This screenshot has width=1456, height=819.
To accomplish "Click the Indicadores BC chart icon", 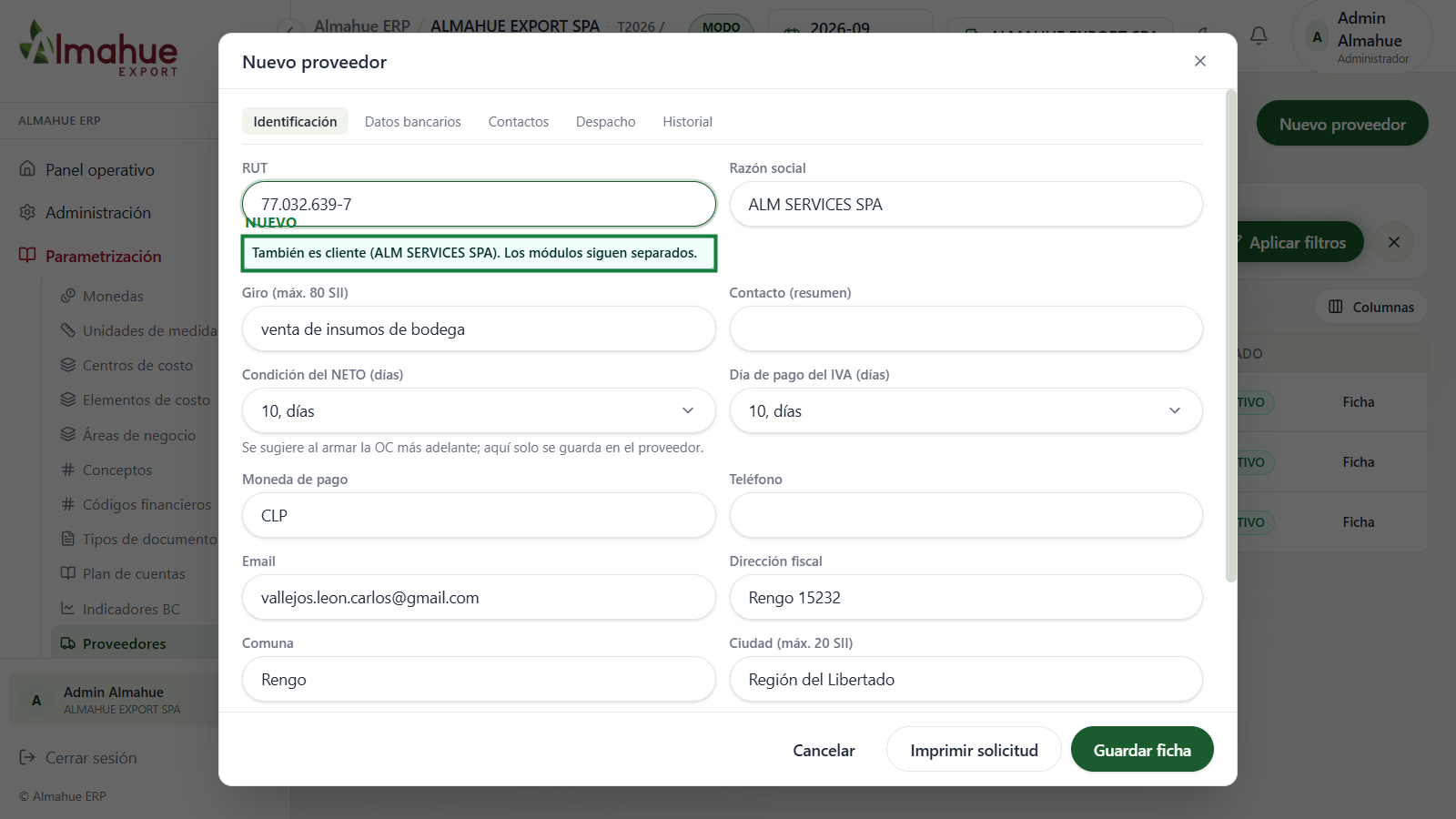I will click(x=67, y=609).
